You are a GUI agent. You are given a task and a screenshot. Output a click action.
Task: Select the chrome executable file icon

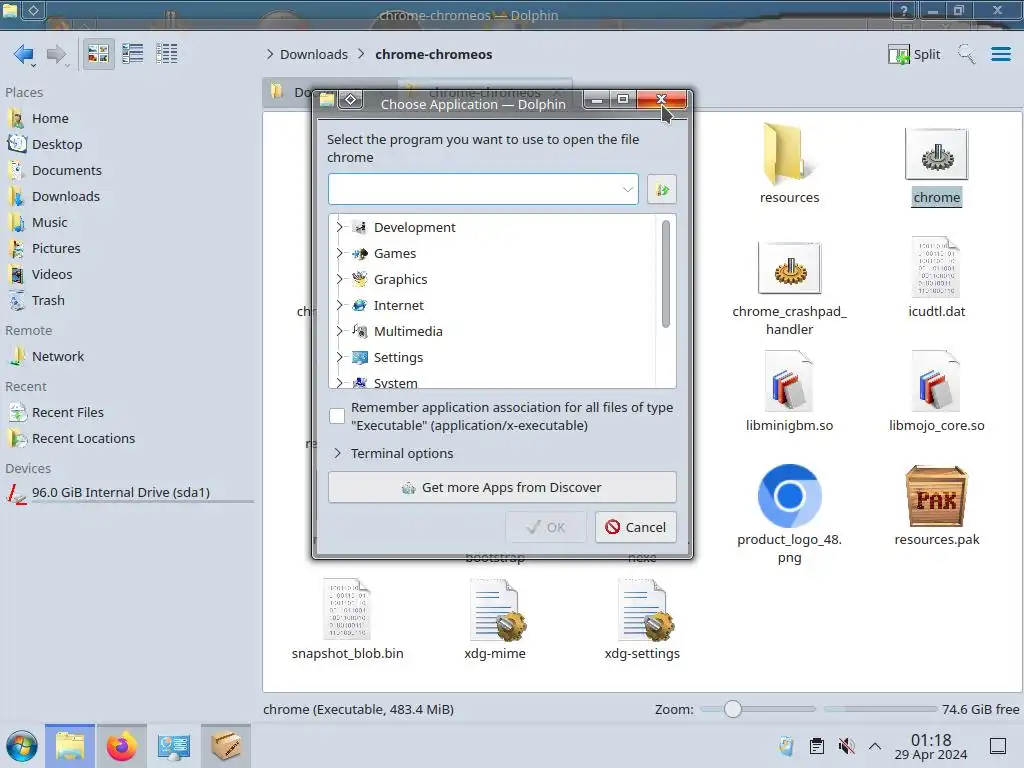[936, 154]
